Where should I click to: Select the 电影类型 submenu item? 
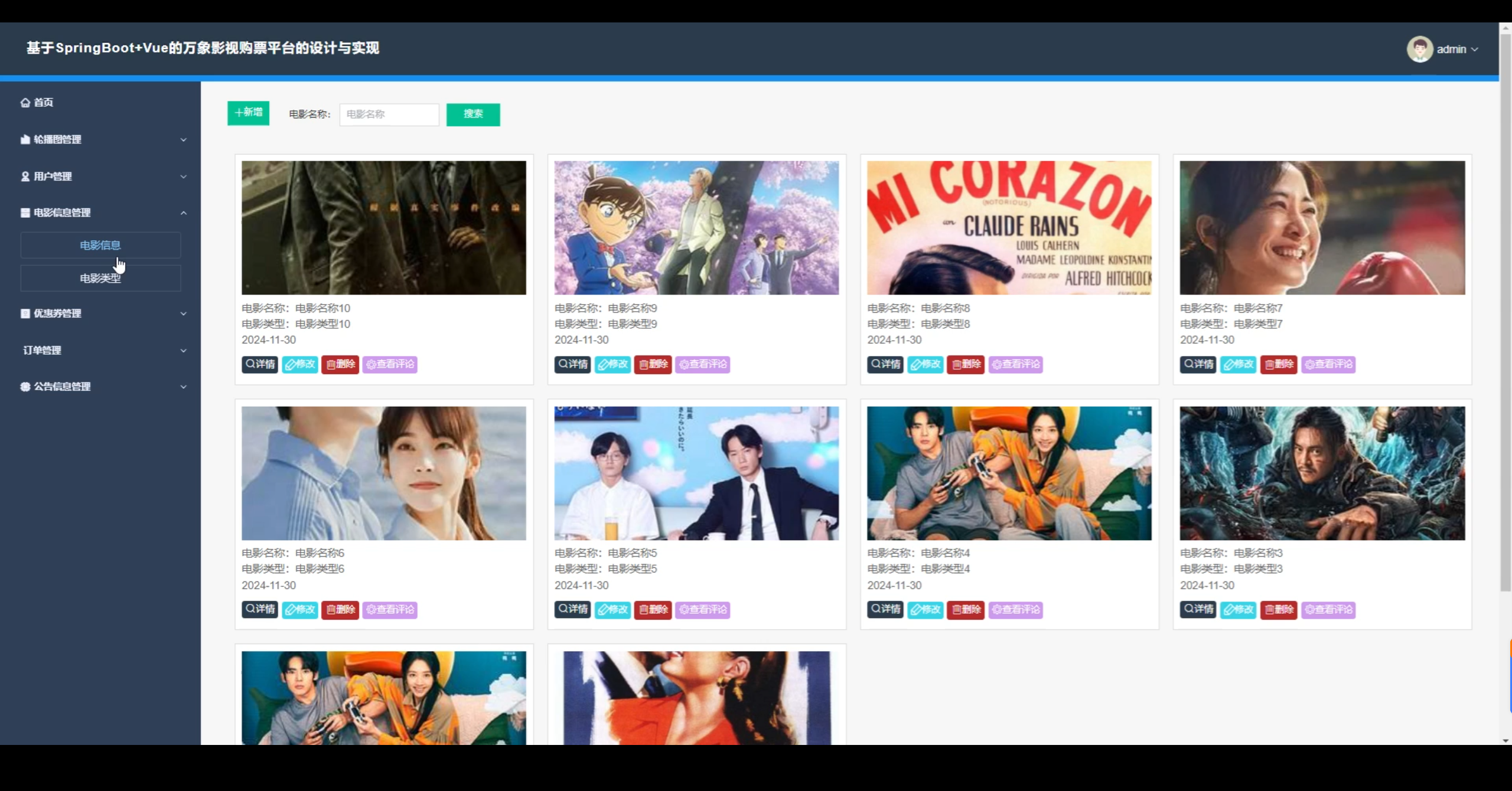point(100,278)
